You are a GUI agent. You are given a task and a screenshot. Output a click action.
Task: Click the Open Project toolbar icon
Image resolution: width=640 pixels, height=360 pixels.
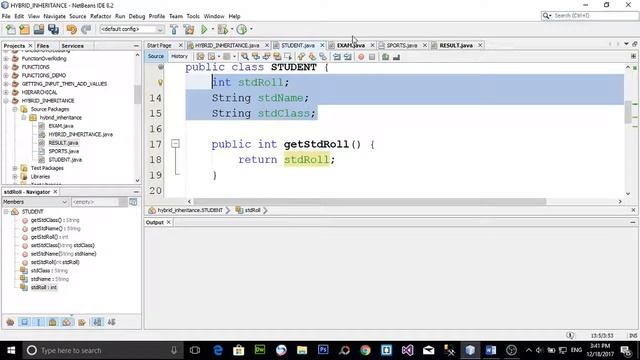tap(39, 29)
